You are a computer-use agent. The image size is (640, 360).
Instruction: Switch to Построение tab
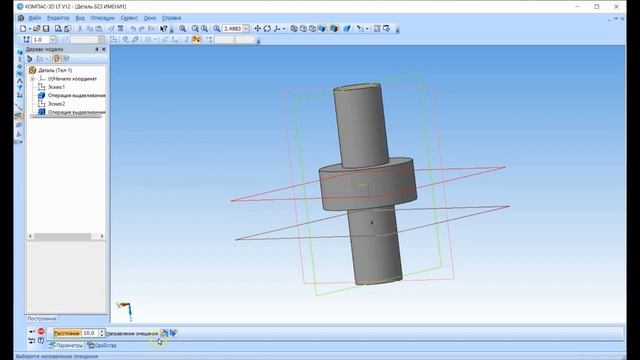(x=42, y=318)
